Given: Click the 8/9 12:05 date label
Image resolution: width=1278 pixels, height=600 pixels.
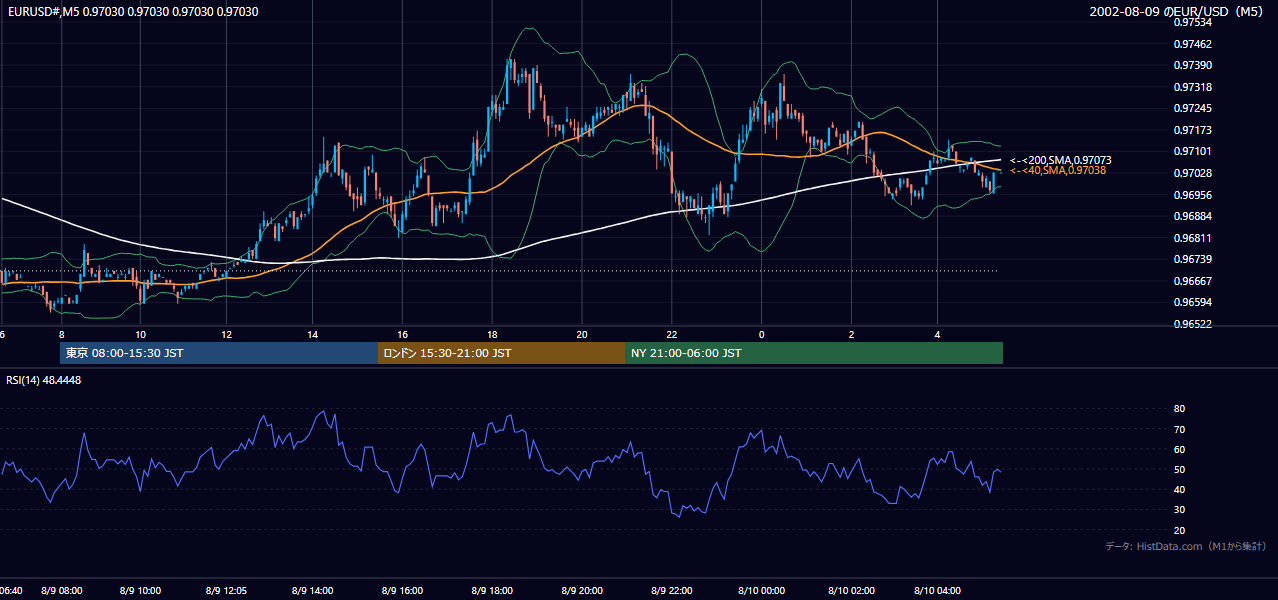Looking at the screenshot, I should [x=226, y=591].
